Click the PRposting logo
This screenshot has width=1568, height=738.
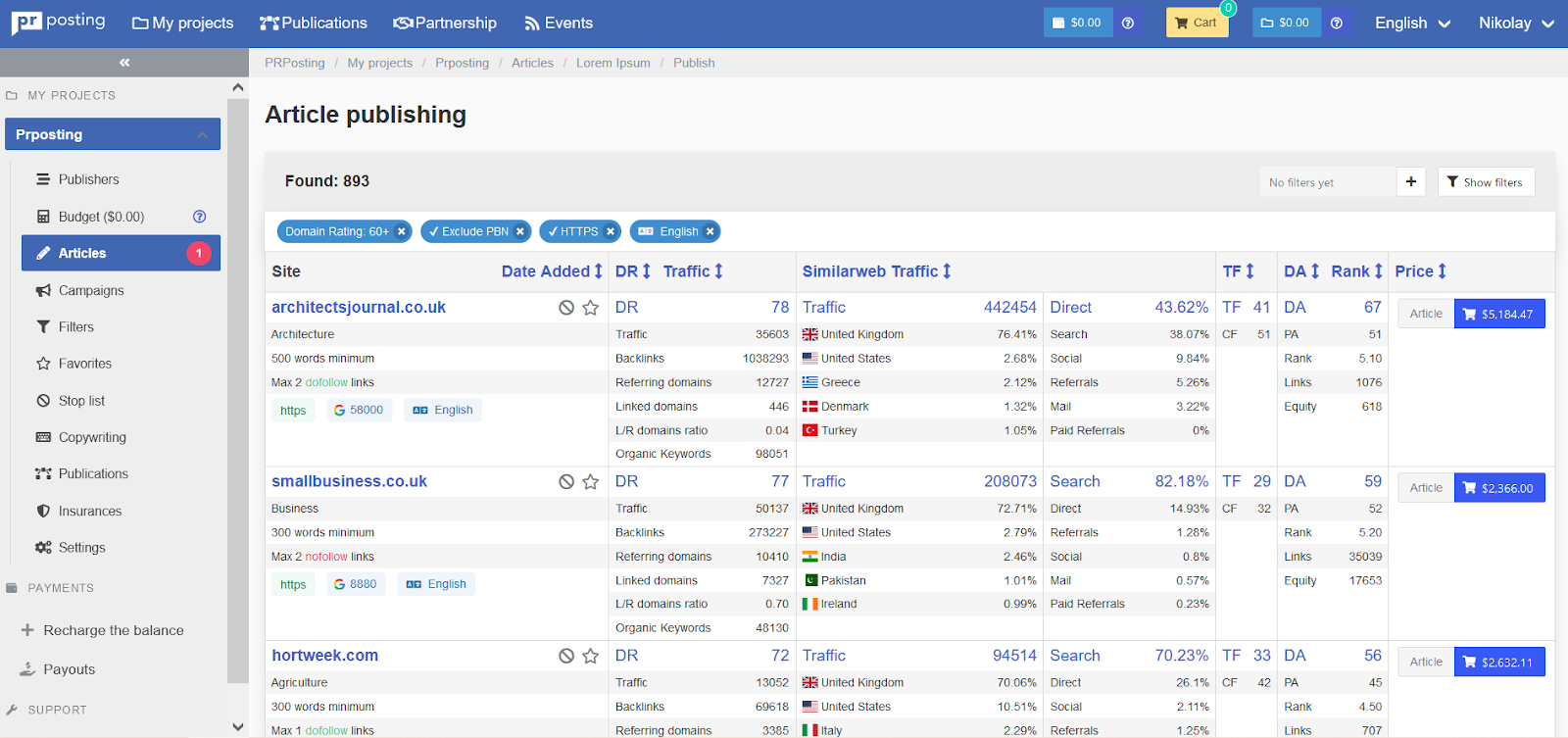(x=58, y=22)
